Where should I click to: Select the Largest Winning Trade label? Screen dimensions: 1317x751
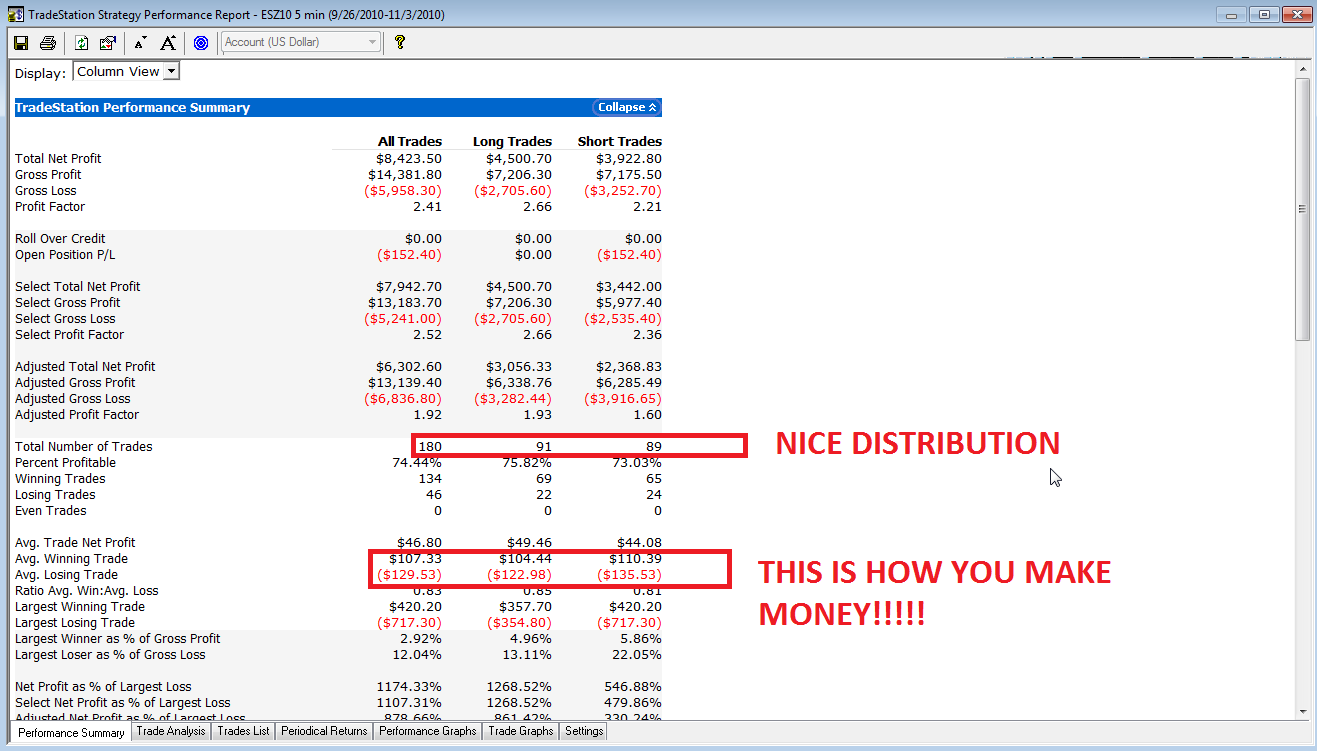click(x=80, y=606)
